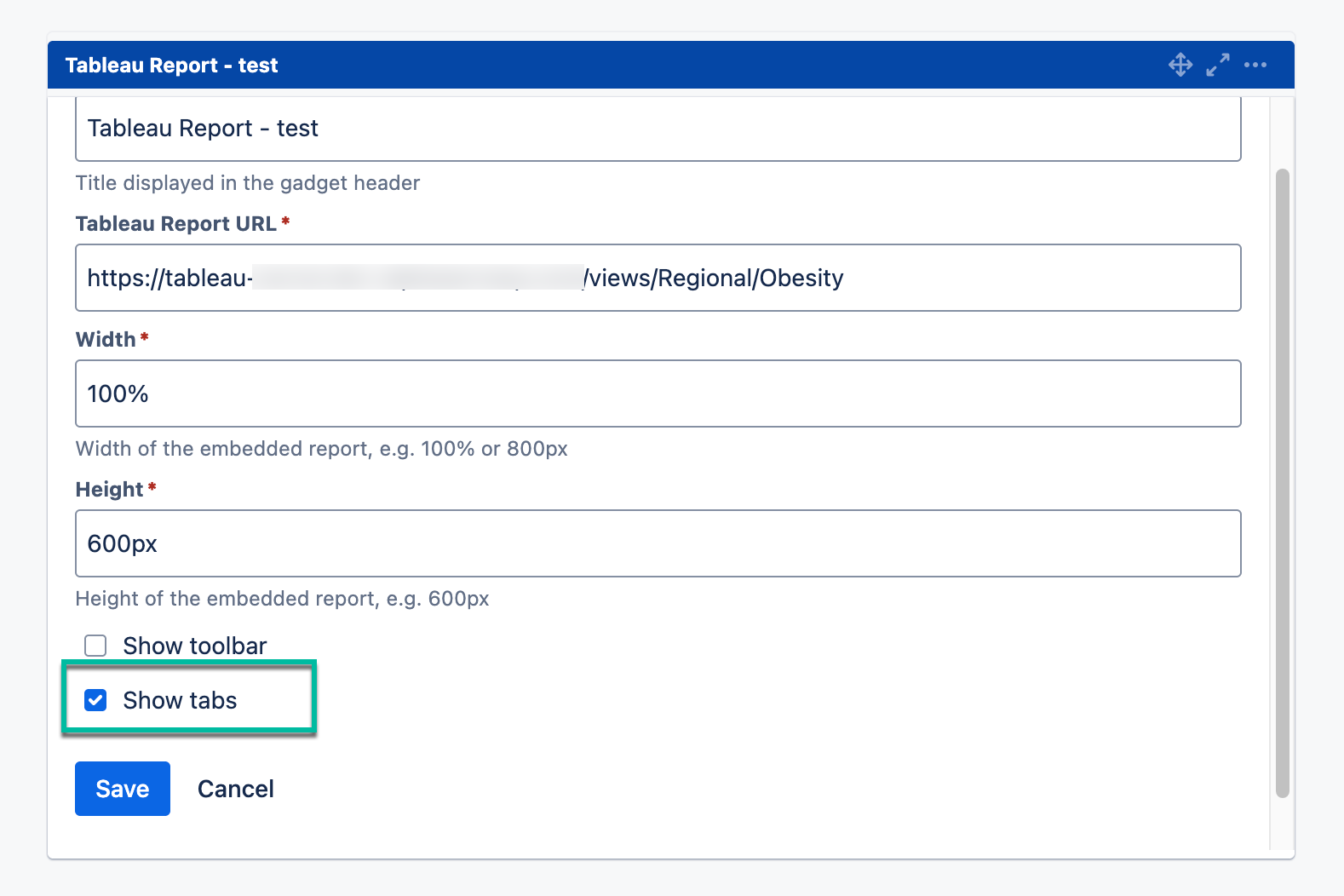Viewport: 1344px width, 896px height.
Task: Select the Width input showing 100%
Action: 658,393
